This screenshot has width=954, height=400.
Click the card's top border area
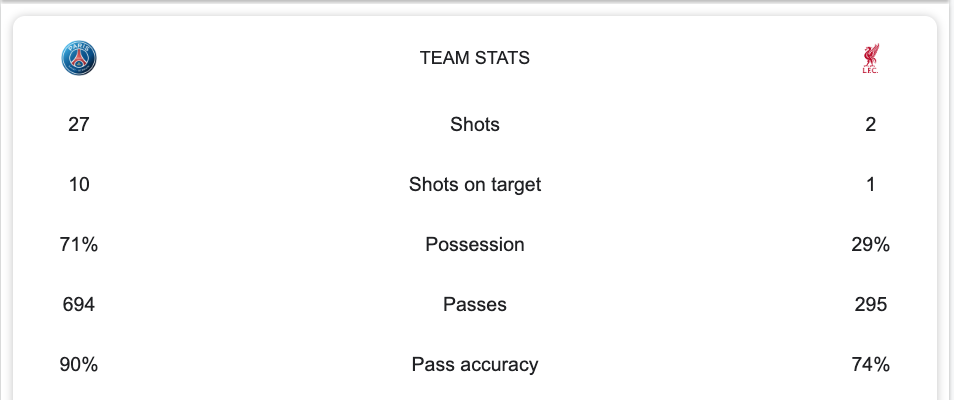[475, 18]
